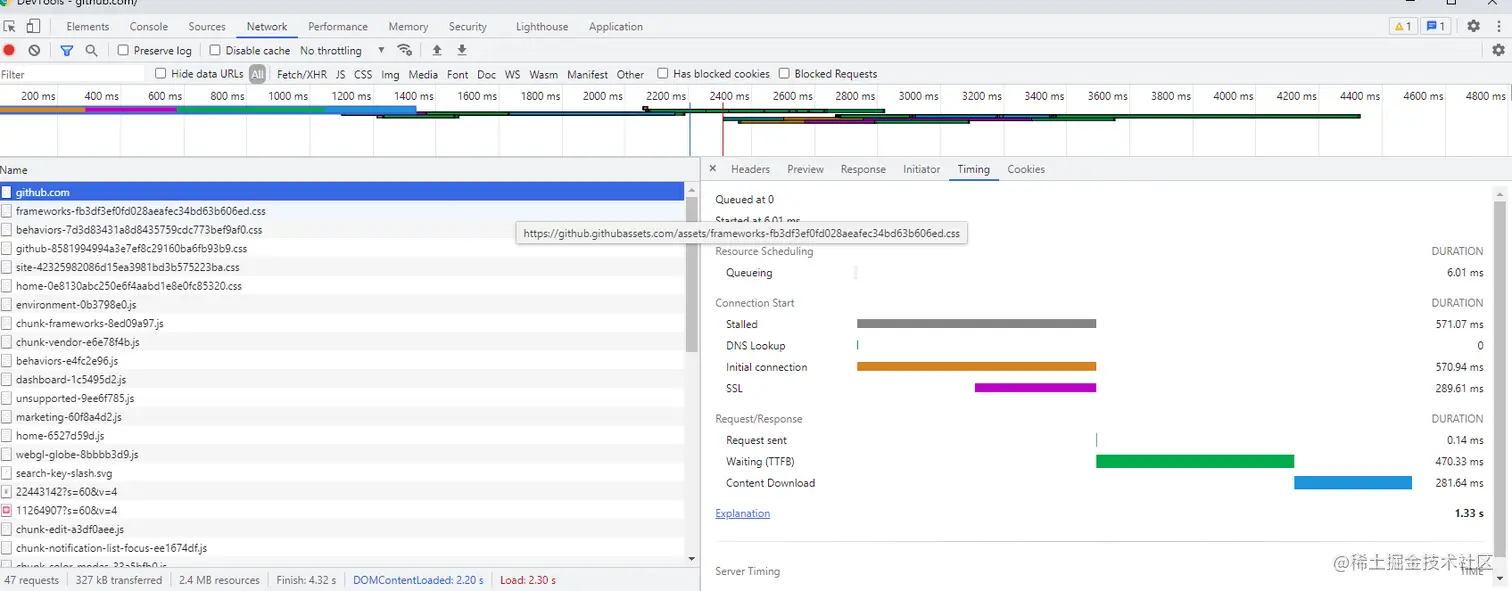The height and width of the screenshot is (591, 1512).
Task: Filter requests by Fetch/XHR
Action: [x=302, y=74]
